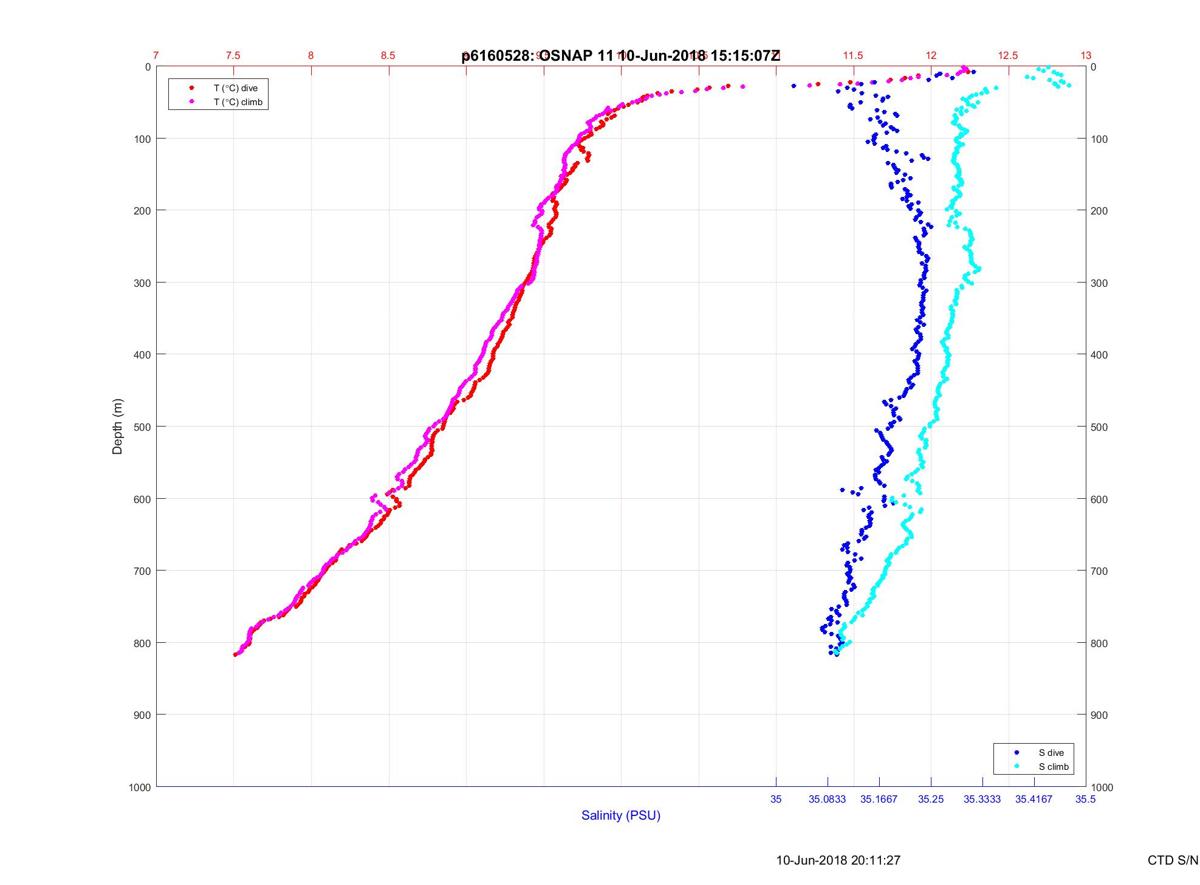The image size is (1200, 885).
Task: Click the '35.5' salinity tick label
Action: click(1086, 800)
